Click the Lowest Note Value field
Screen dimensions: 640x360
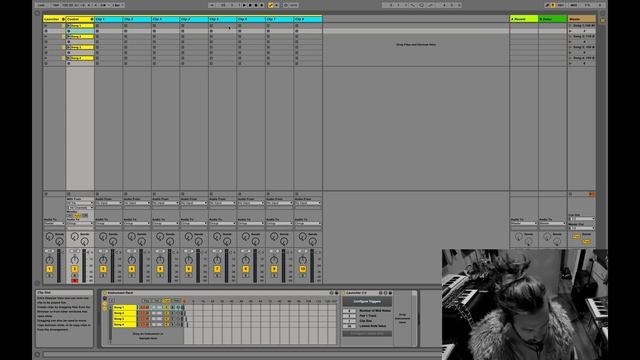pyautogui.click(x=349, y=326)
